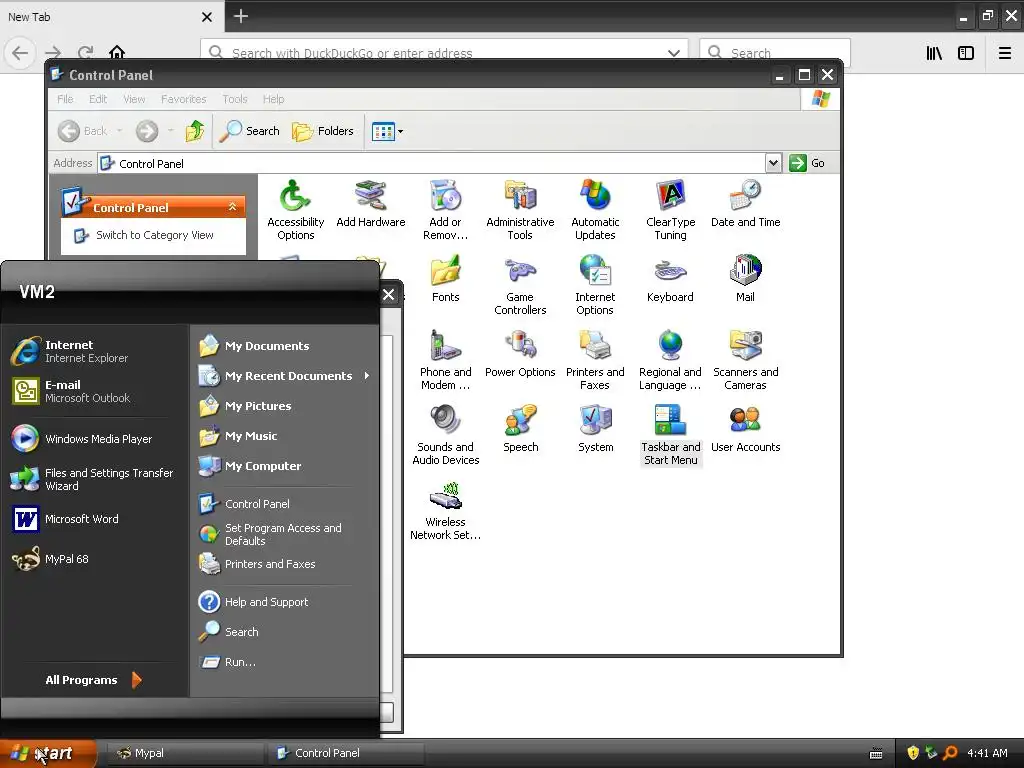Expand All Programs list

point(93,680)
